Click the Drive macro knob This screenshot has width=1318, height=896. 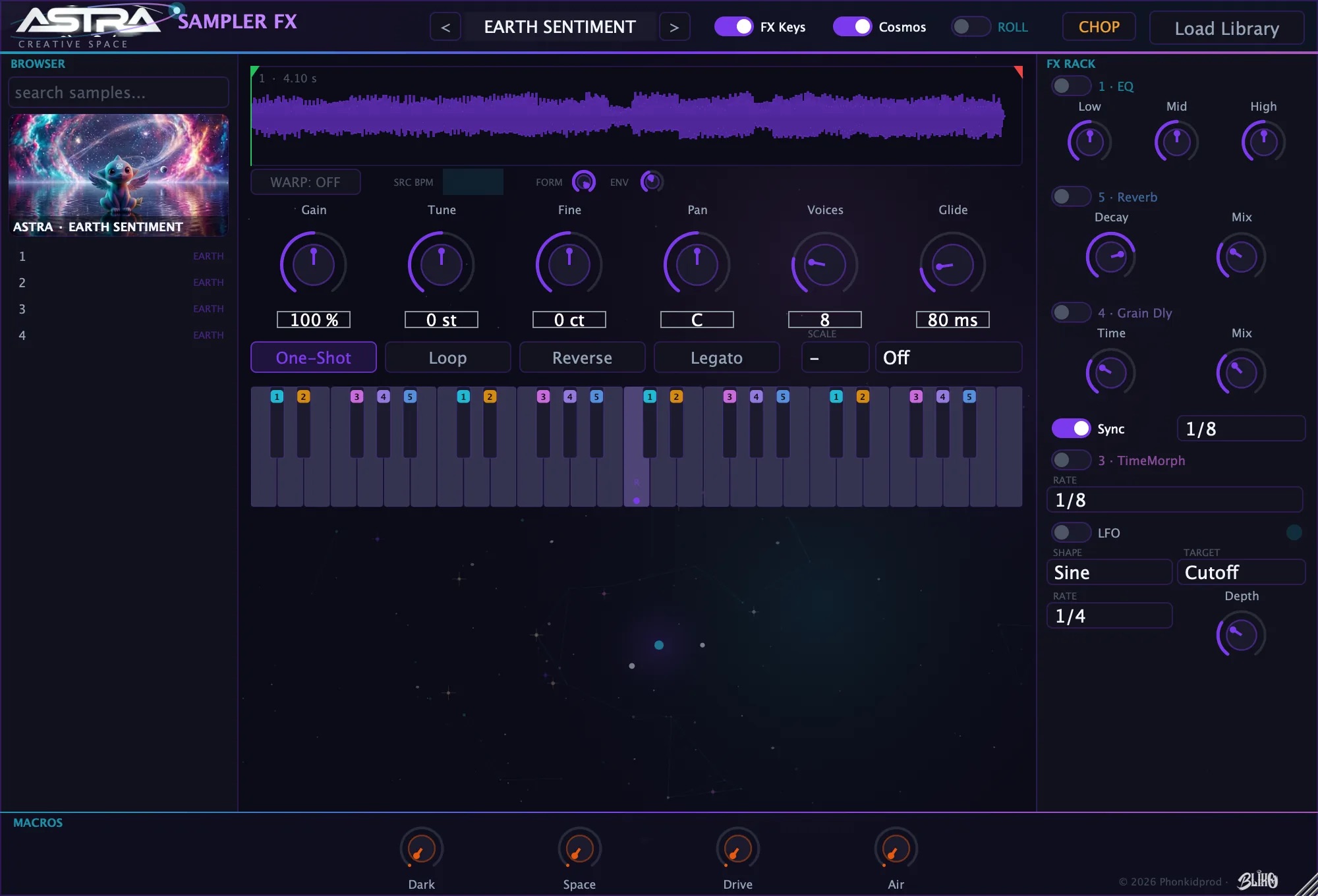737,849
